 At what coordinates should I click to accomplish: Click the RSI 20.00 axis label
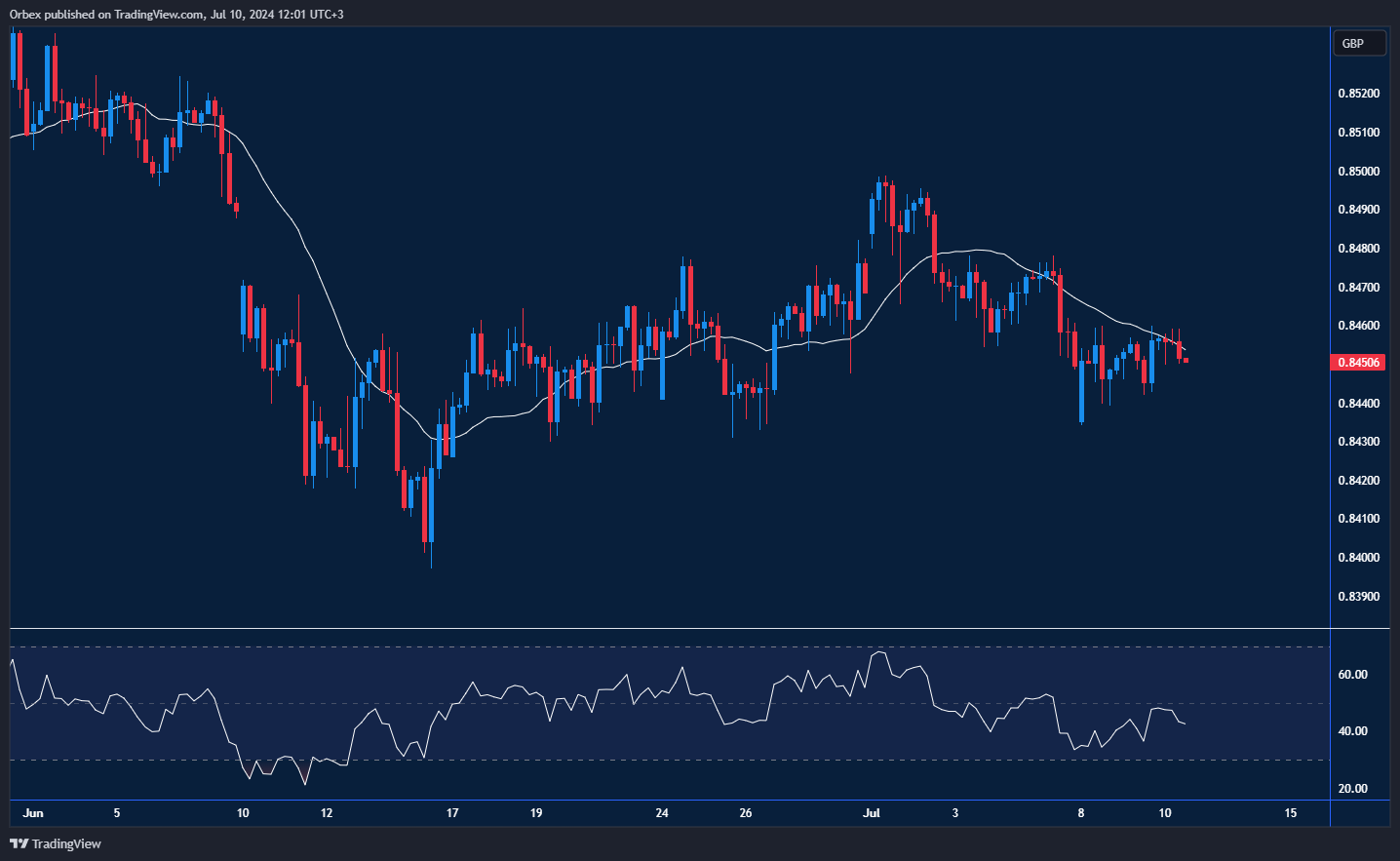coord(1352,789)
